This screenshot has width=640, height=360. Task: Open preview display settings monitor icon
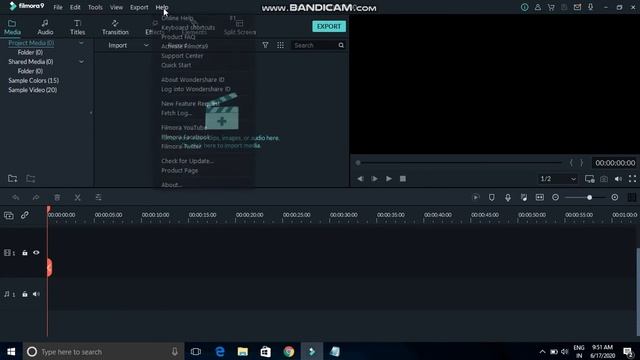point(589,179)
